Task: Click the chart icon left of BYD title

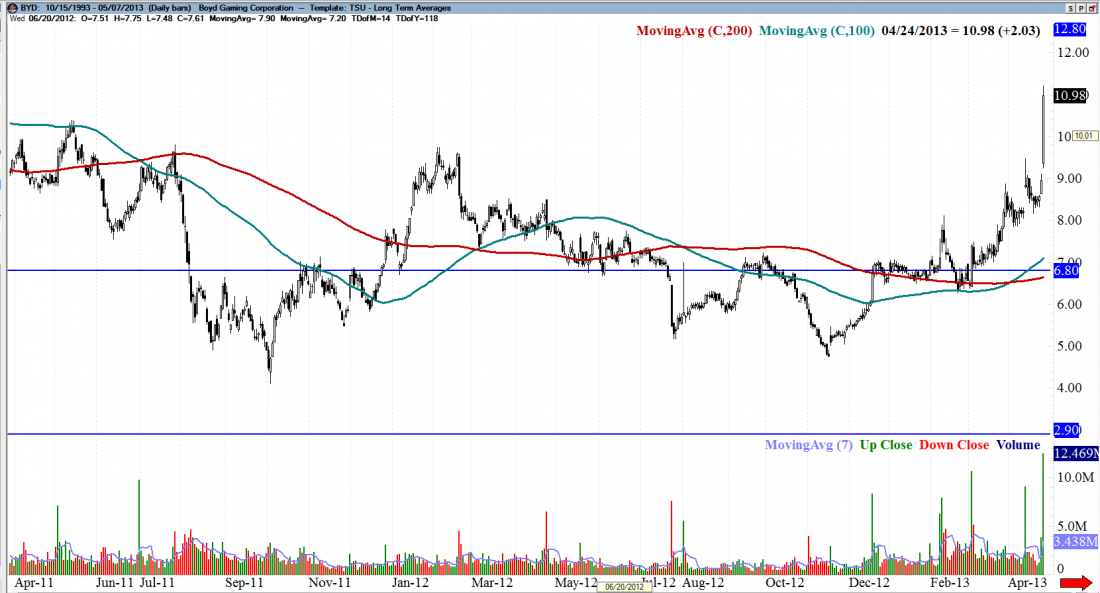Action: [x=9, y=8]
